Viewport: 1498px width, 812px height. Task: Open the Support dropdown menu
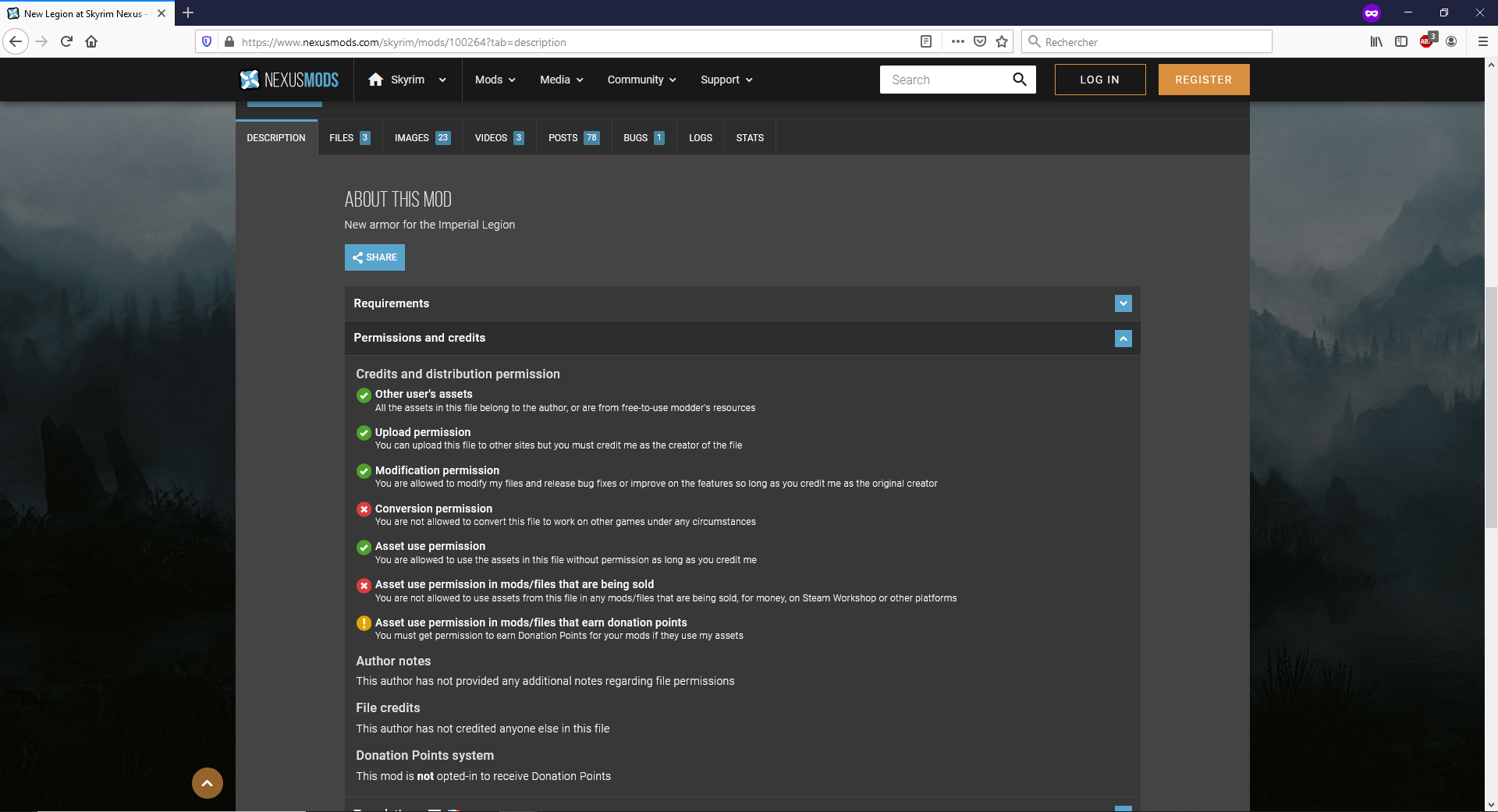pos(726,80)
